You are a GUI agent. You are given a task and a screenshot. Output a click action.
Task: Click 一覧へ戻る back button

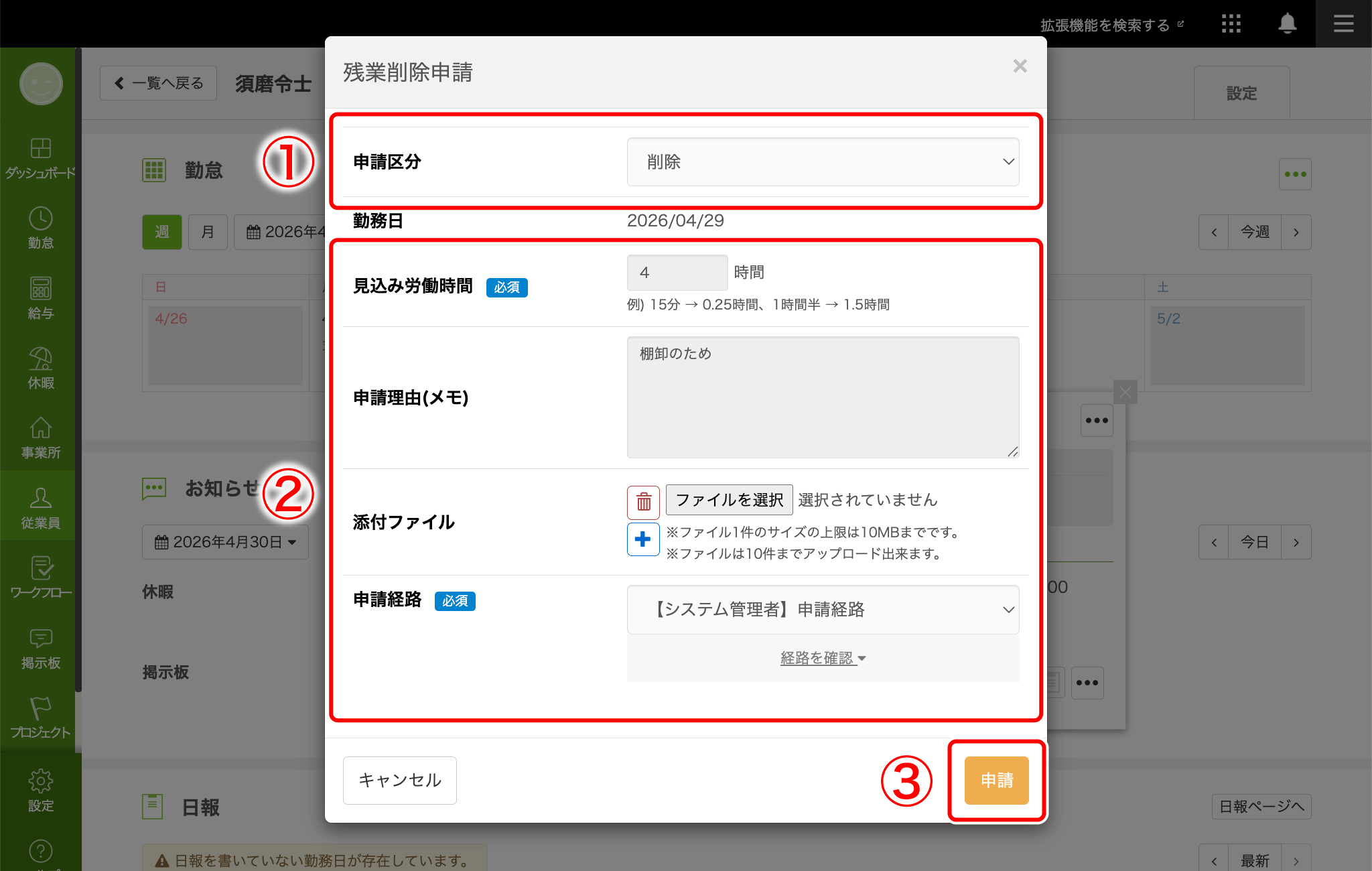(158, 83)
